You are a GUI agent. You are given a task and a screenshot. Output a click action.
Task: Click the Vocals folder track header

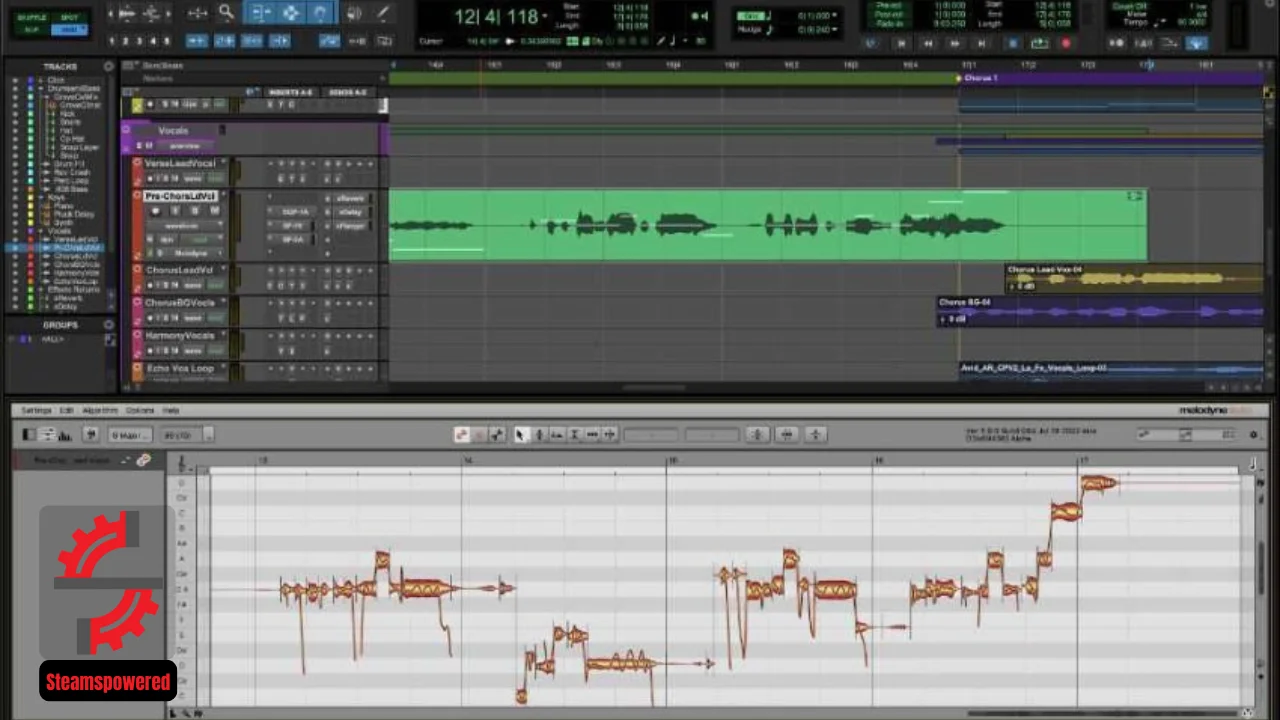tap(173, 130)
